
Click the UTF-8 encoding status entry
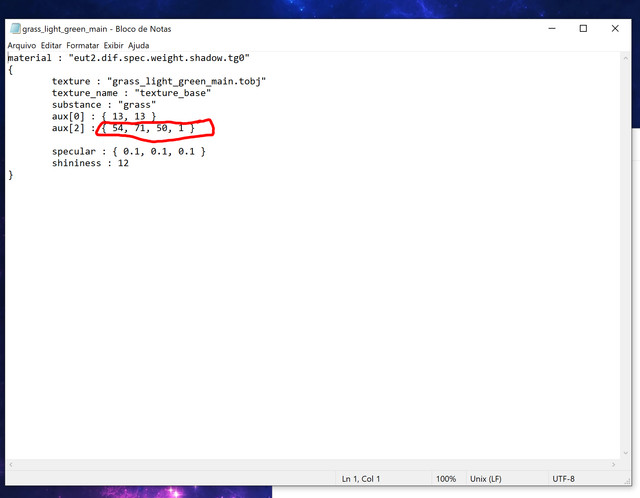[x=563, y=479]
